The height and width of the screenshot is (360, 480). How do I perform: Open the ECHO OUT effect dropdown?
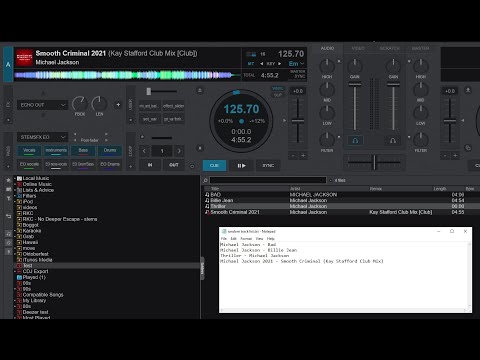(42, 105)
